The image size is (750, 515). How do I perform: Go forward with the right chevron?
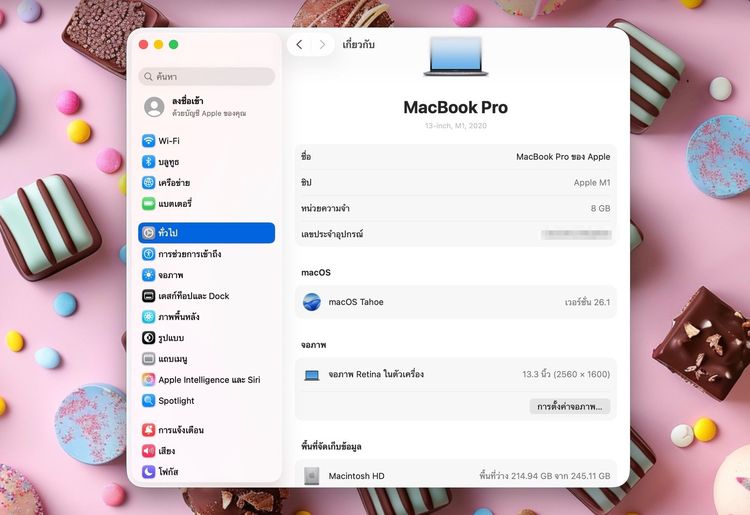point(322,45)
